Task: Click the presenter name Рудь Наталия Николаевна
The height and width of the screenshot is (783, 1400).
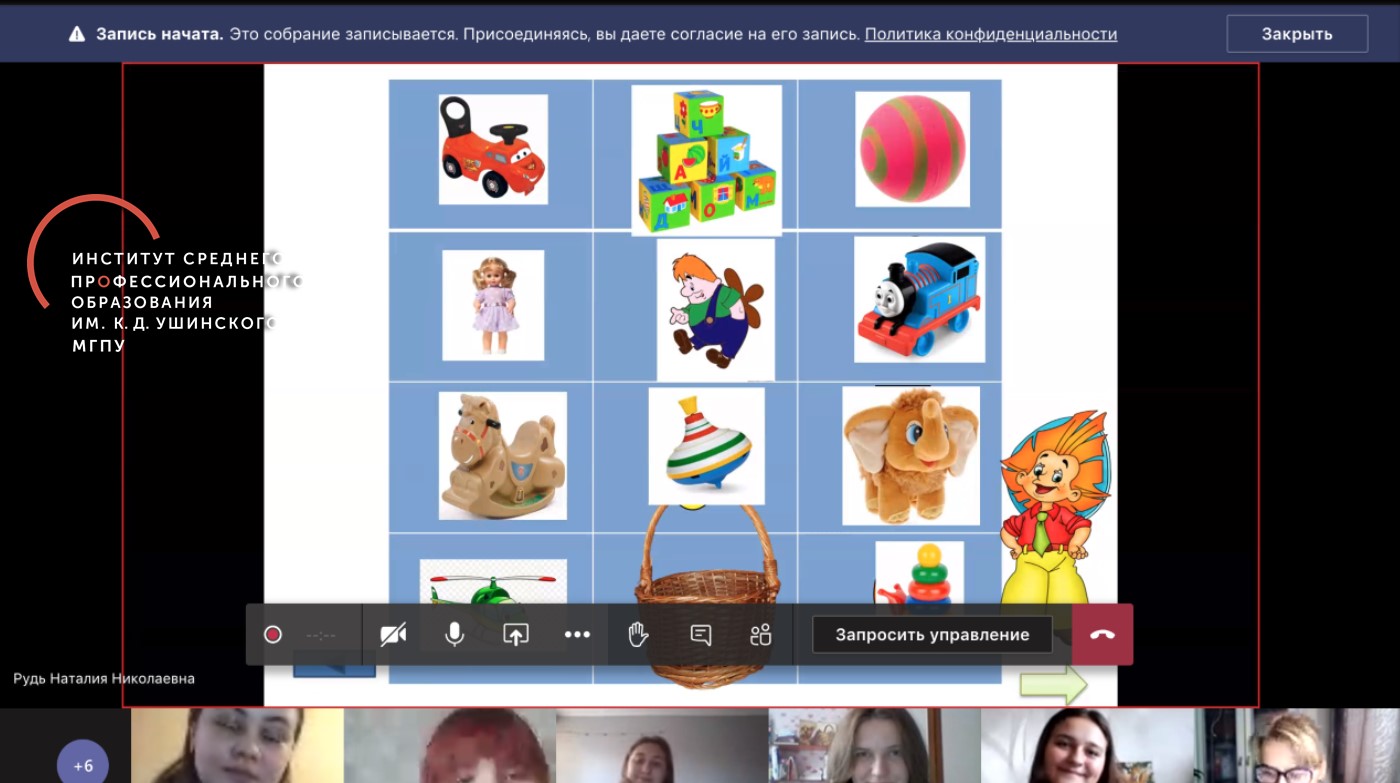Action: pyautogui.click(x=104, y=679)
